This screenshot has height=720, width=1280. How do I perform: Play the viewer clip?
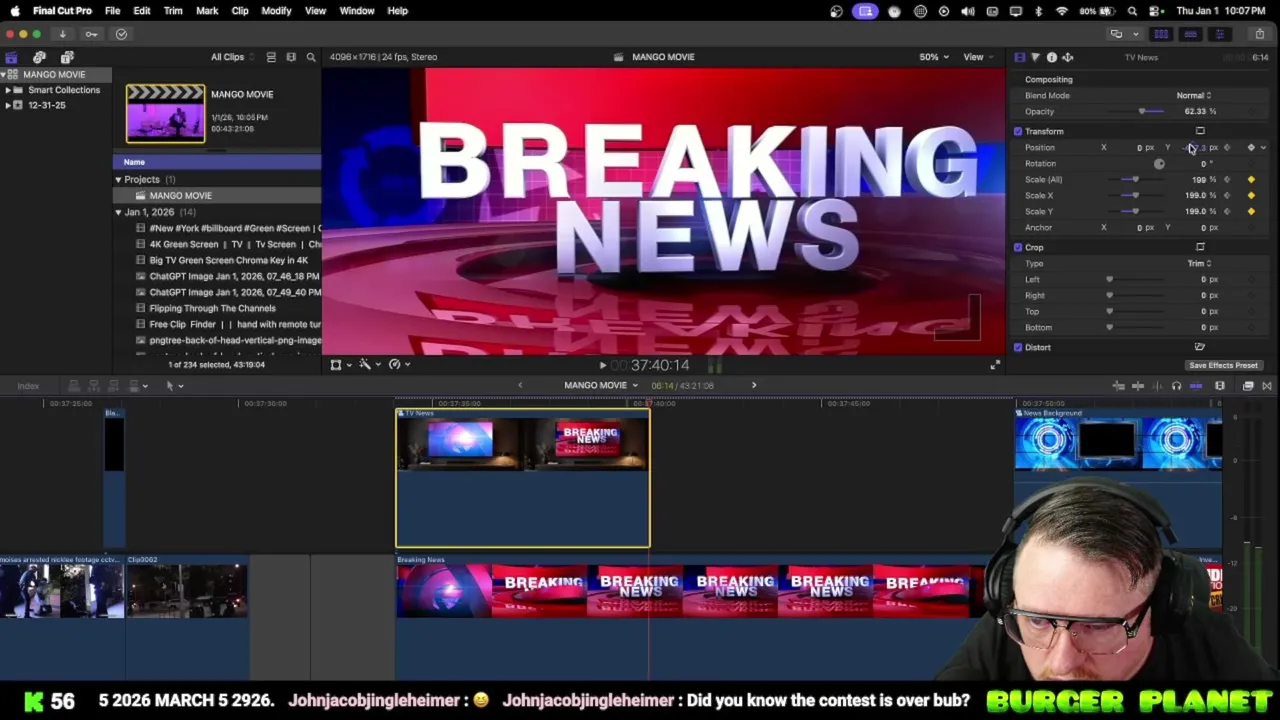[602, 365]
